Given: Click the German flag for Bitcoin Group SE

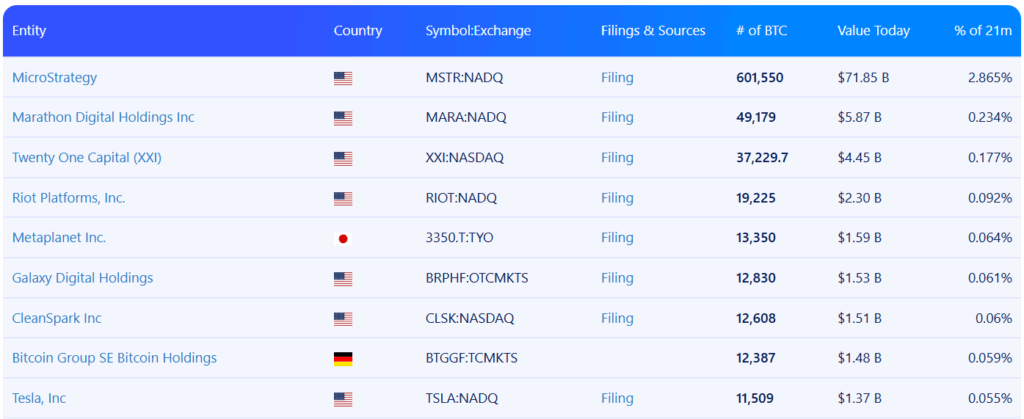Looking at the screenshot, I should [343, 359].
